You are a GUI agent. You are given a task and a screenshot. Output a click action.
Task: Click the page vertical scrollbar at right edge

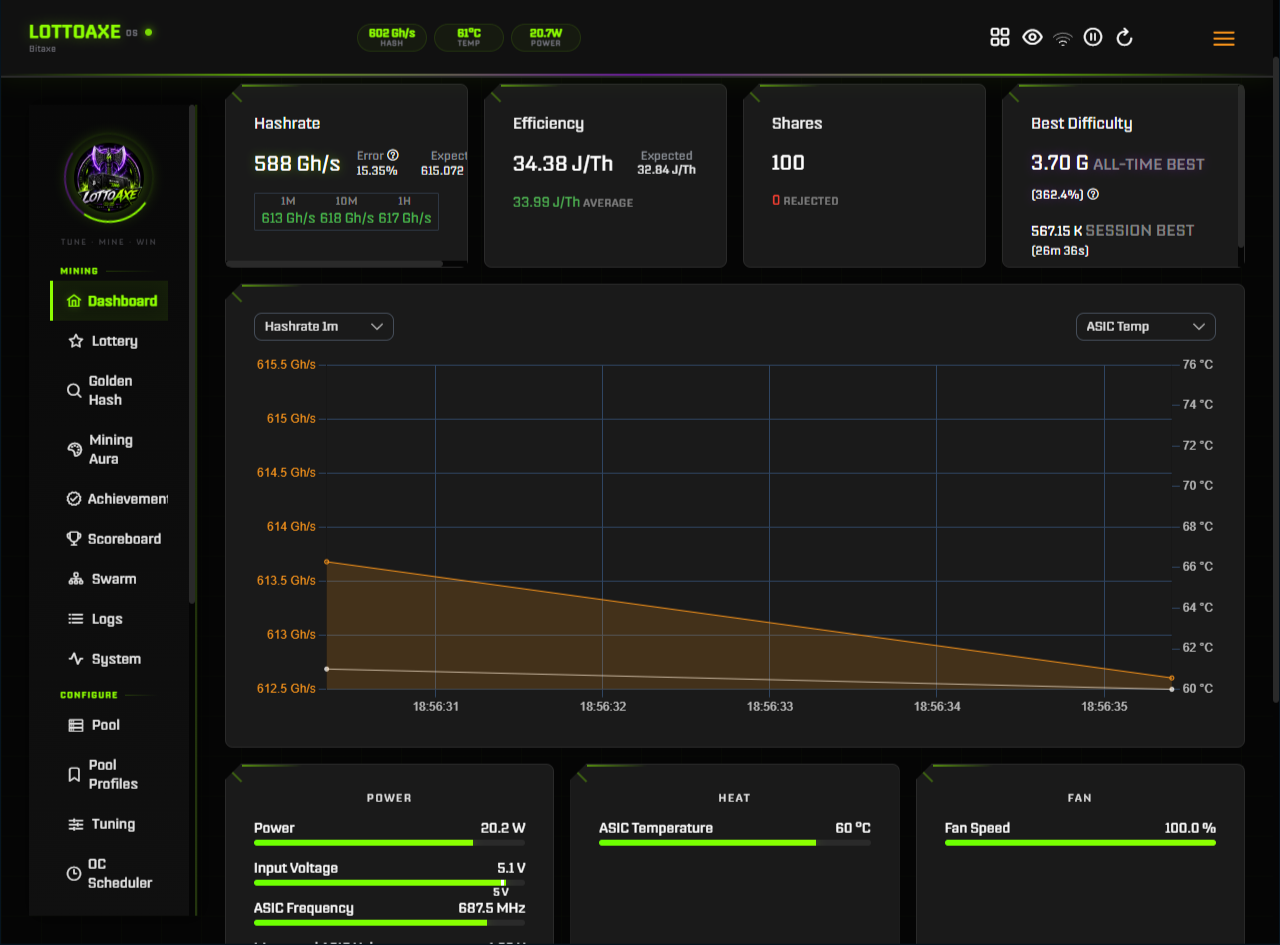1275,378
